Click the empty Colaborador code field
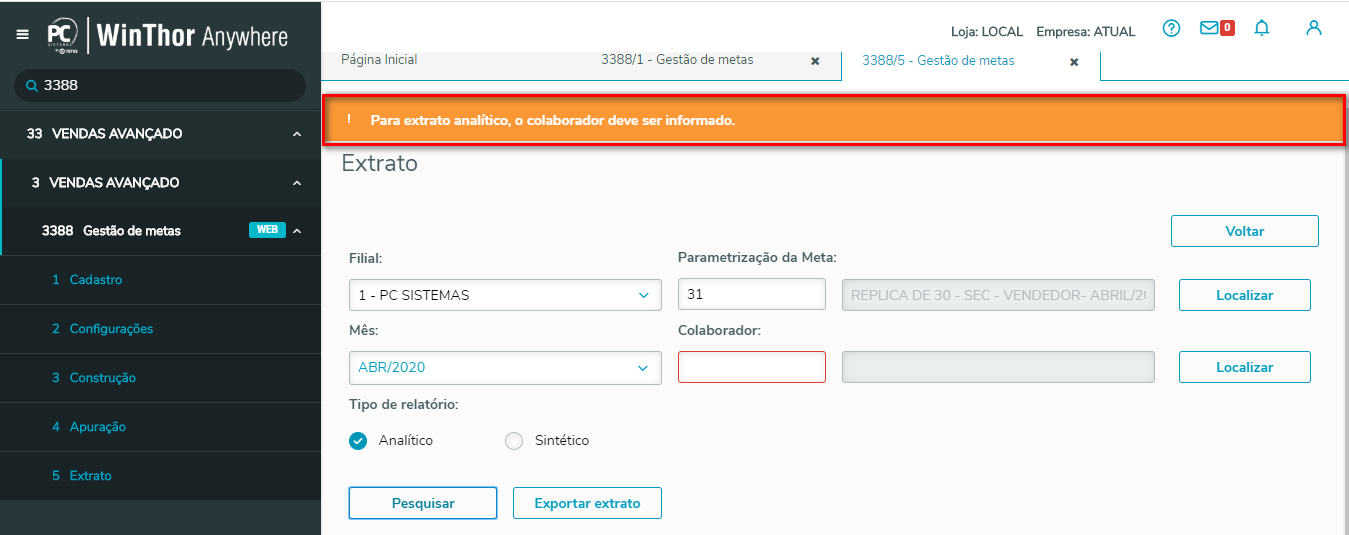Screen dimensions: 1349x535 tap(752, 367)
